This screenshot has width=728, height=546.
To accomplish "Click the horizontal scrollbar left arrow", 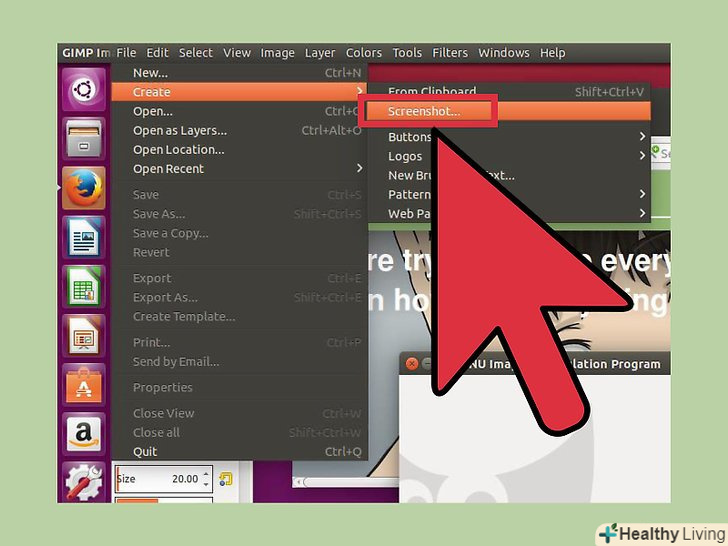I will point(299,482).
